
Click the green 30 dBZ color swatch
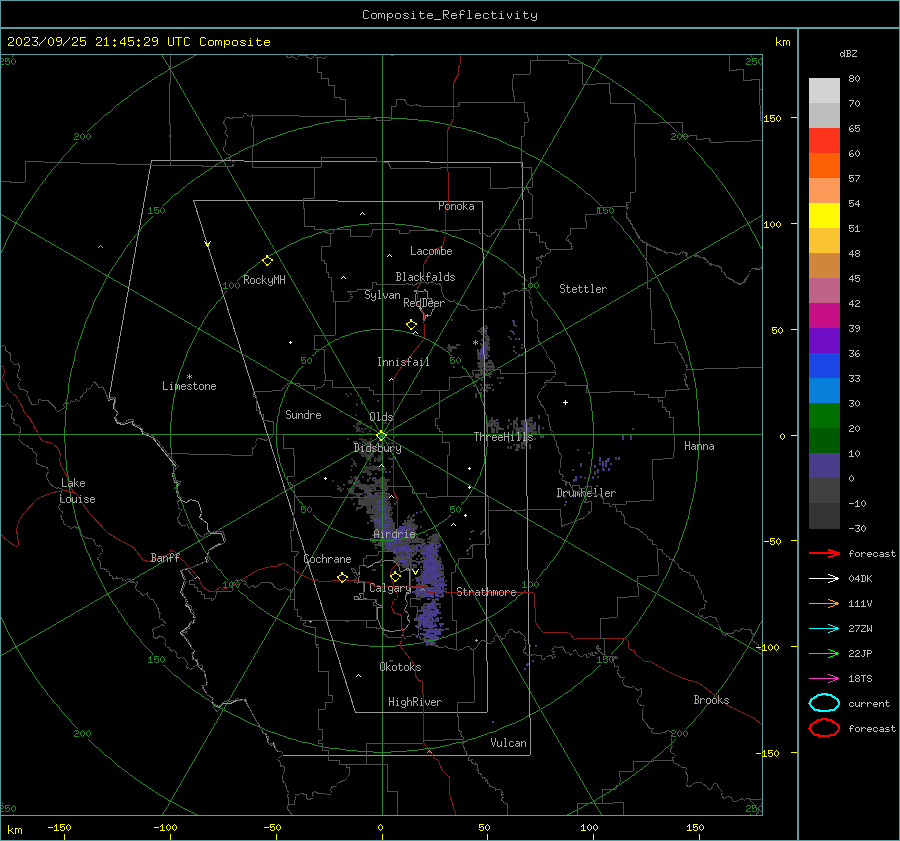824,415
